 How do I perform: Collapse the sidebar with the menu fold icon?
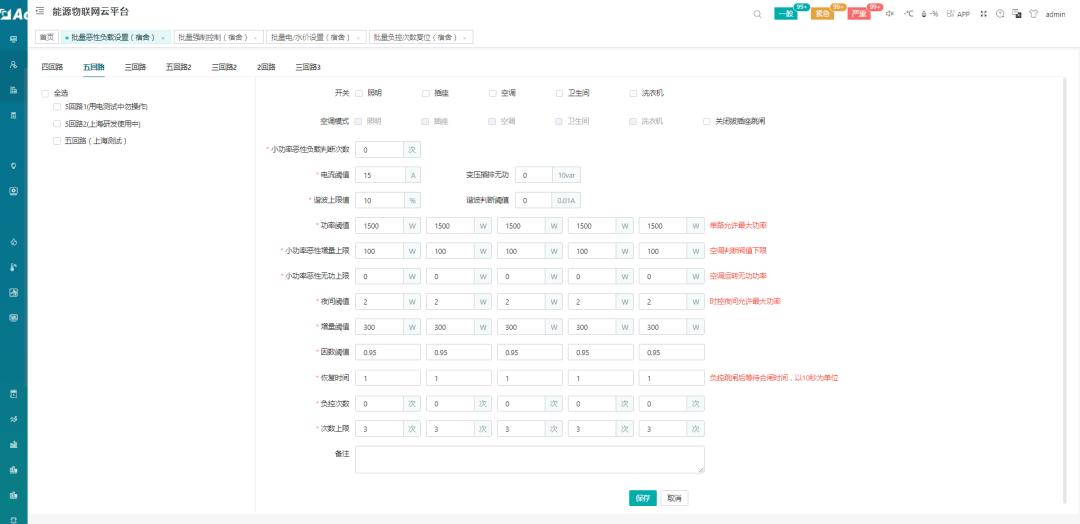click(x=40, y=11)
